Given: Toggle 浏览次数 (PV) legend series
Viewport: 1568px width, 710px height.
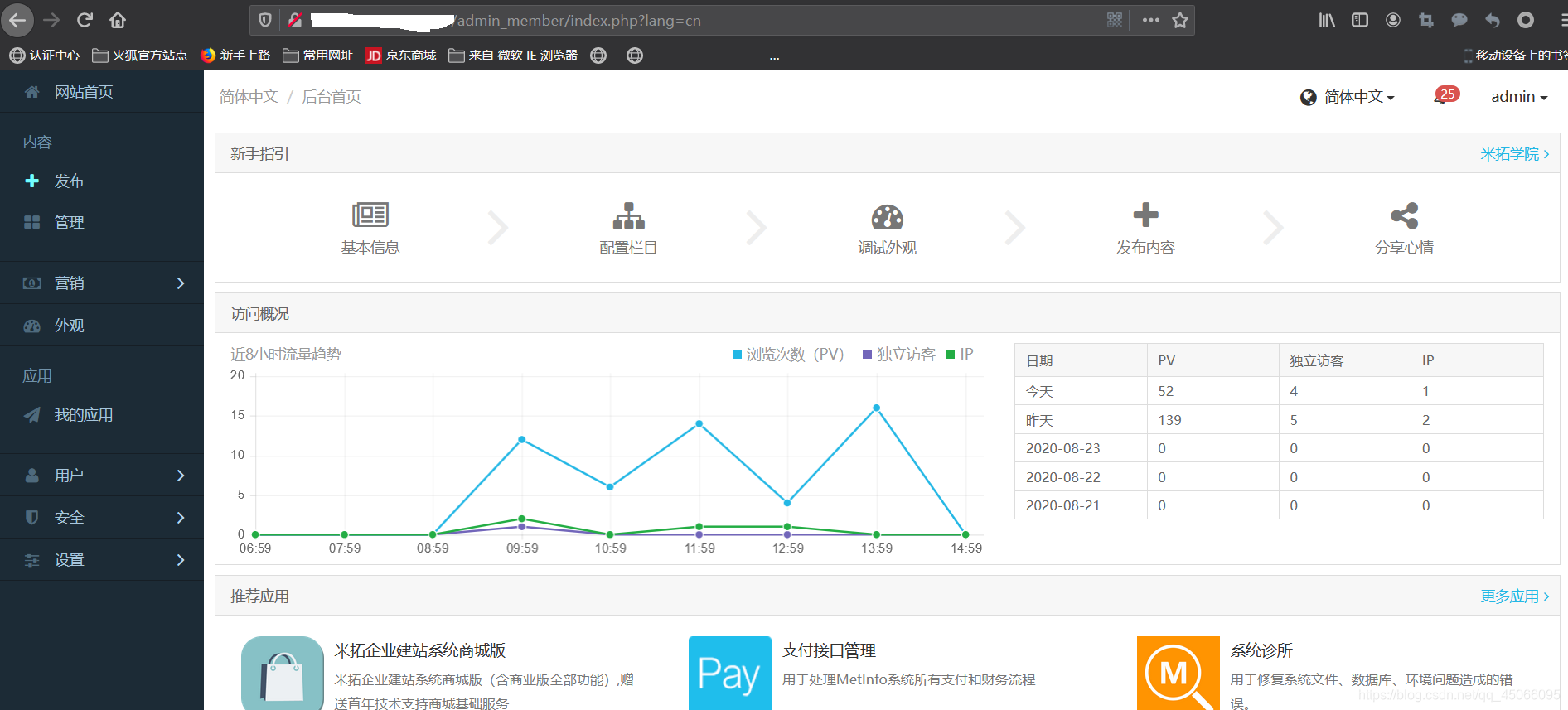Looking at the screenshot, I should pyautogui.click(x=787, y=355).
